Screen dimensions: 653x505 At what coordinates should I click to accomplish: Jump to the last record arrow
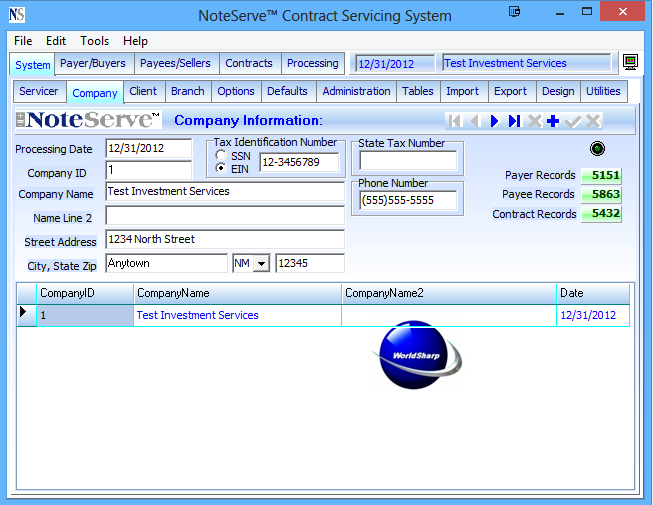[x=514, y=121]
